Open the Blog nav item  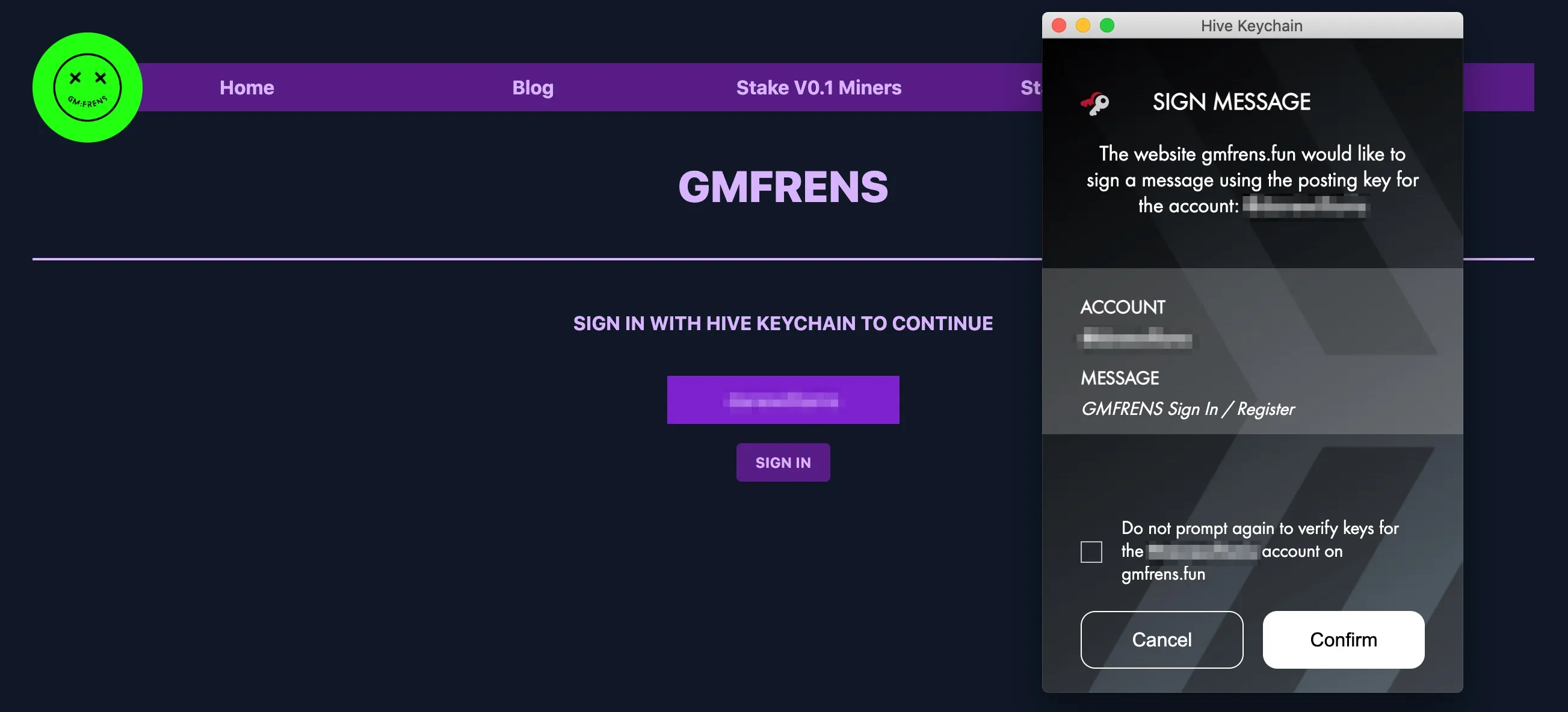[x=532, y=88]
